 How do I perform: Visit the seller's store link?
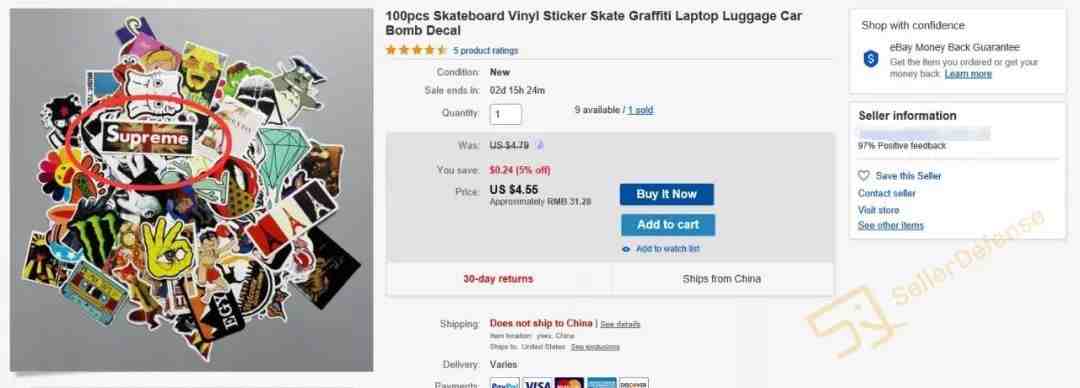[878, 210]
